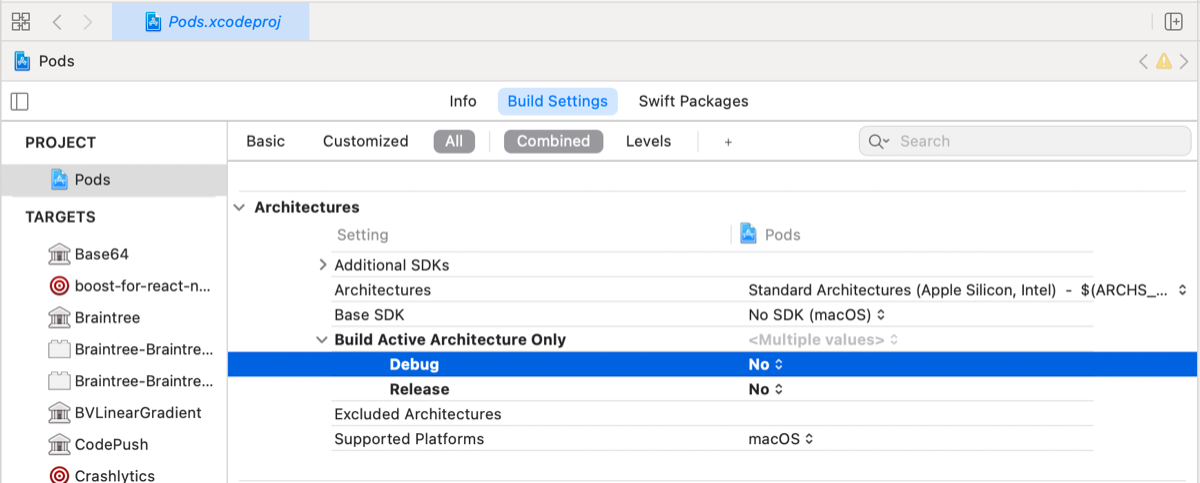Click the build settings Search field
The width and height of the screenshot is (1200, 483).
[x=1025, y=141]
